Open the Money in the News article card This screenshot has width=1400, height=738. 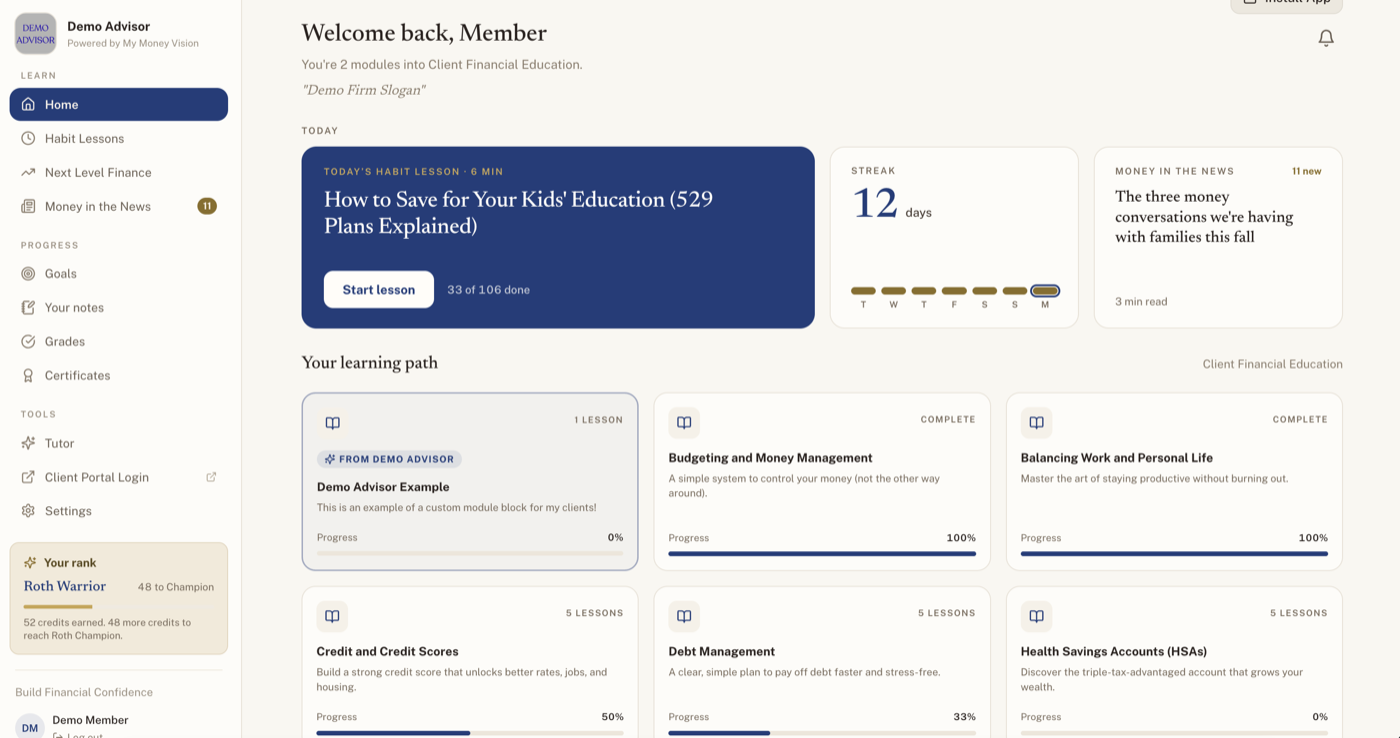click(1218, 237)
